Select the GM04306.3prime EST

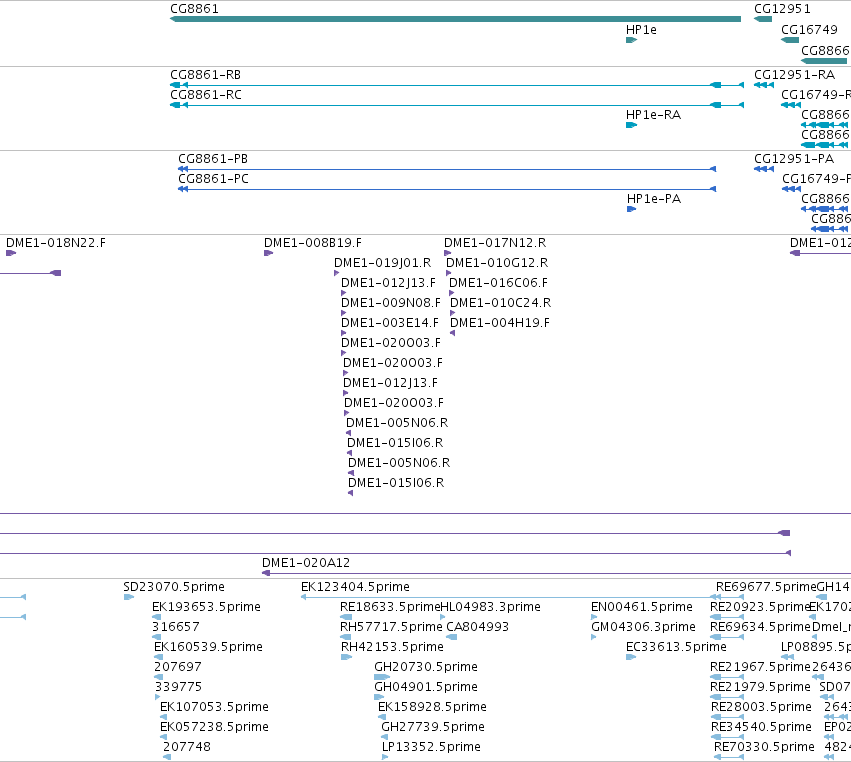click(x=594, y=637)
